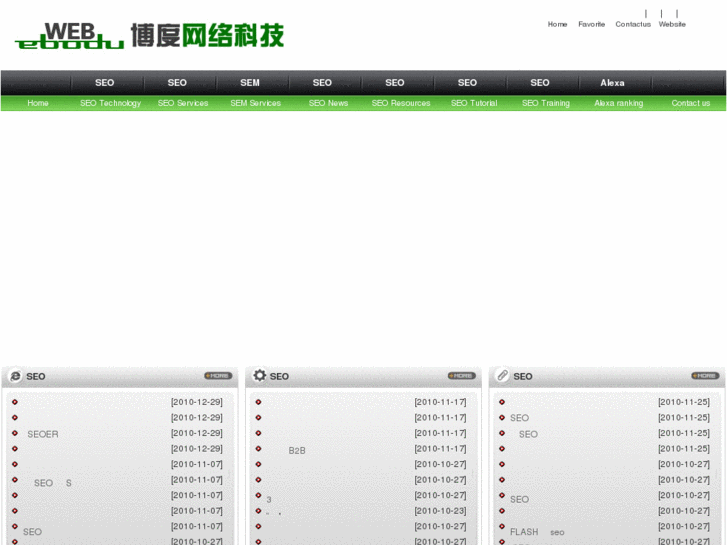Open the SEOER article link

click(43, 434)
